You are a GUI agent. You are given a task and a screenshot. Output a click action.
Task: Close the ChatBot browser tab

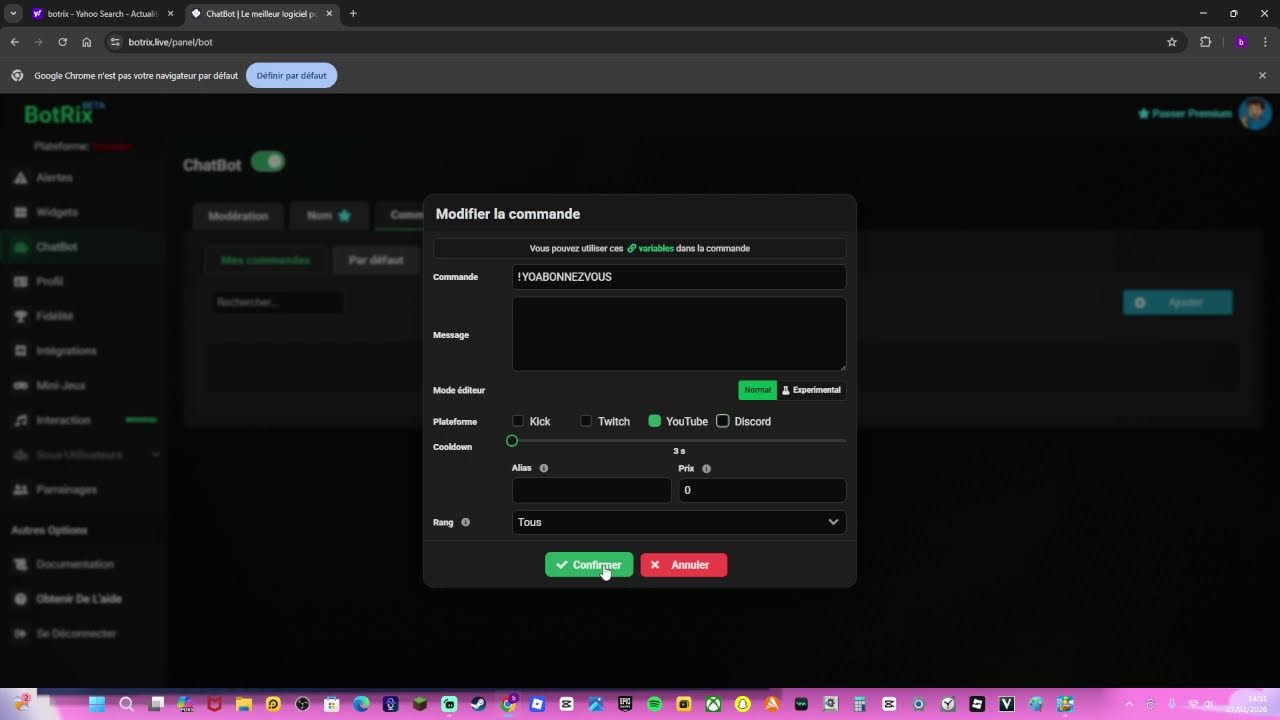click(x=329, y=14)
